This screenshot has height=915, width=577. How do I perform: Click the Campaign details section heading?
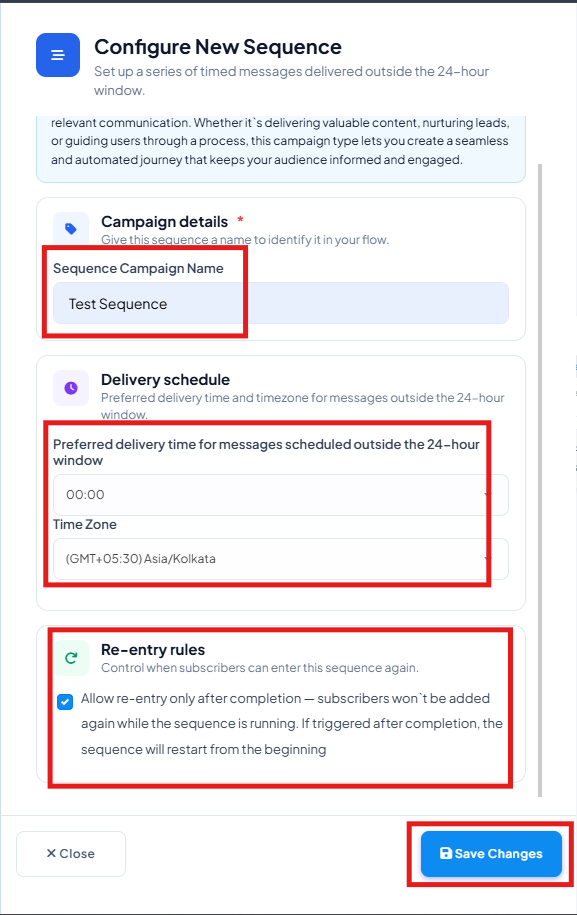point(165,222)
